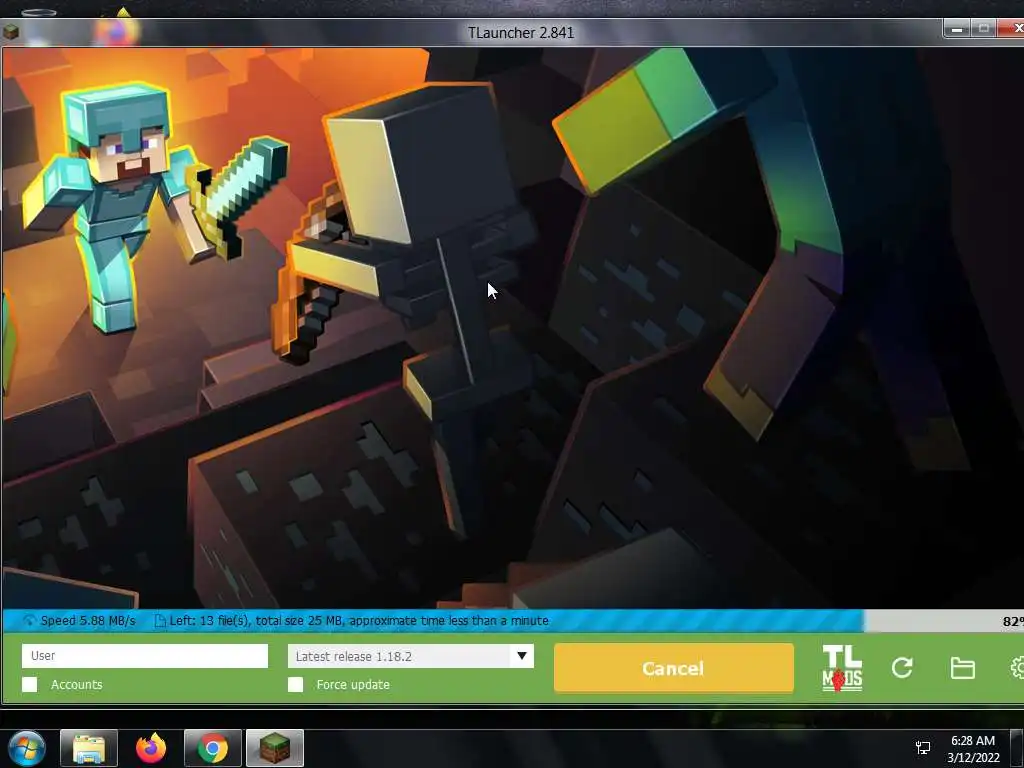Open the TL Mods icon
The width and height of the screenshot is (1024, 768).
tap(842, 667)
